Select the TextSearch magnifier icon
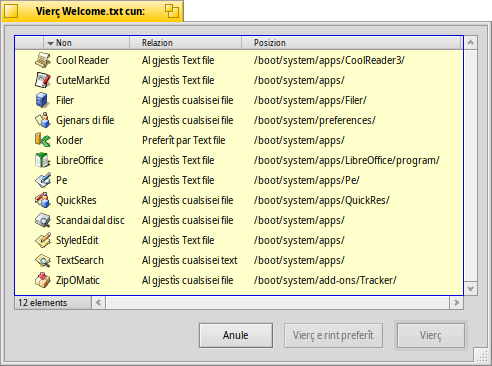Image resolution: width=492 pixels, height=366 pixels. (43, 260)
